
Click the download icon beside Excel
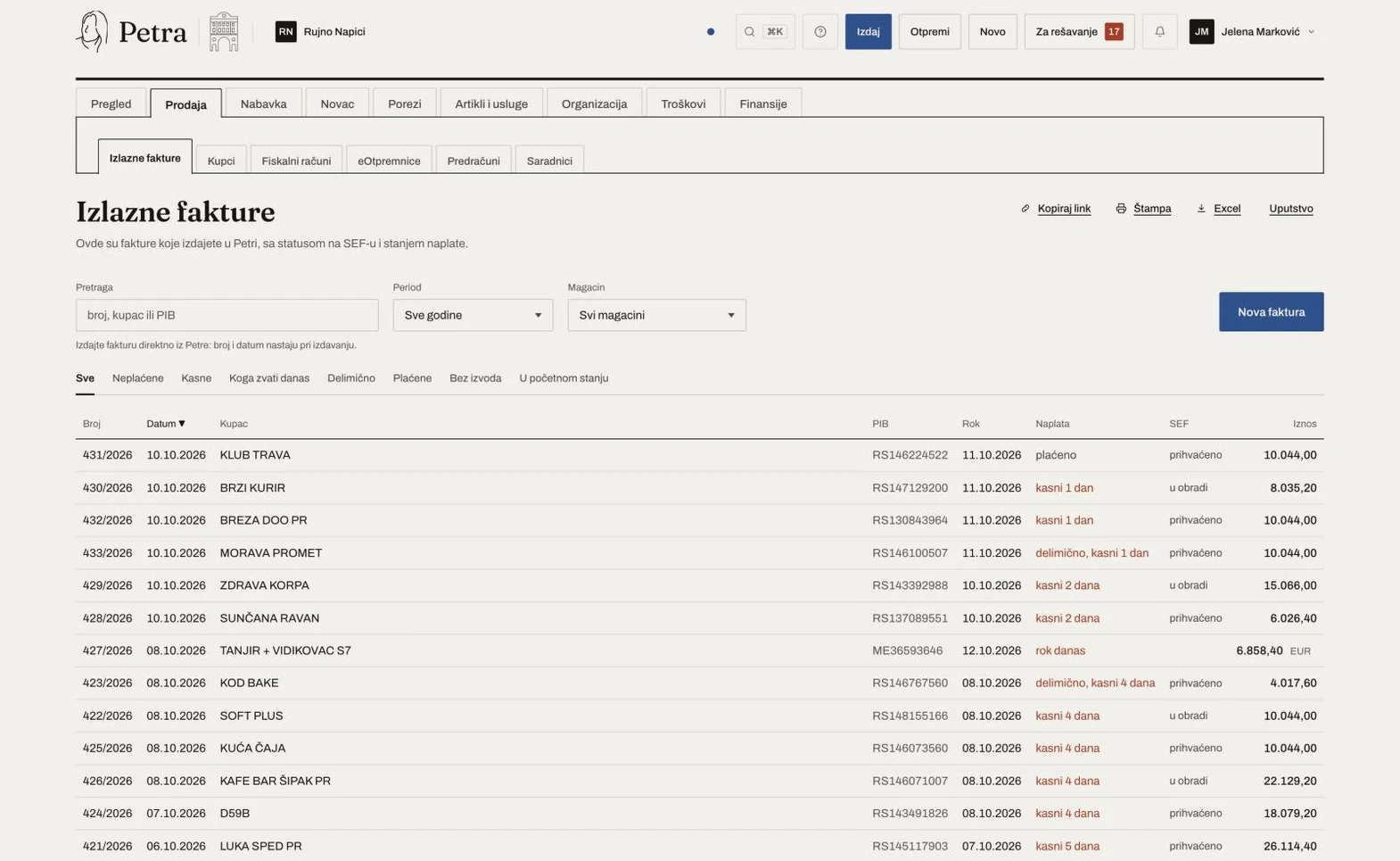(1201, 209)
